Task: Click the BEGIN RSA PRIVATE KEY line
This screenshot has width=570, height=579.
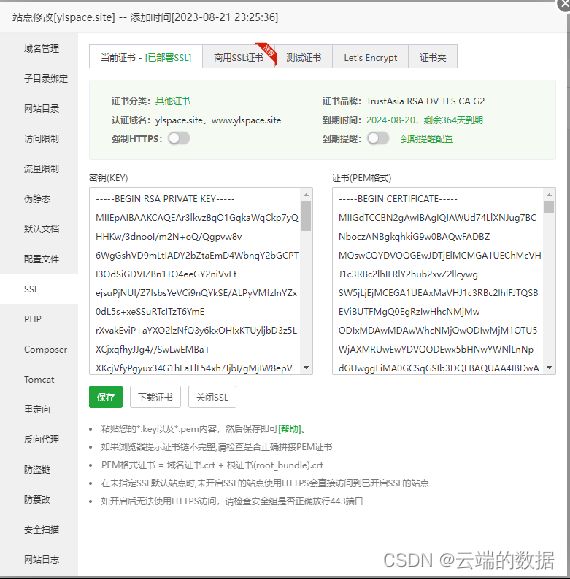Action: [x=165, y=199]
